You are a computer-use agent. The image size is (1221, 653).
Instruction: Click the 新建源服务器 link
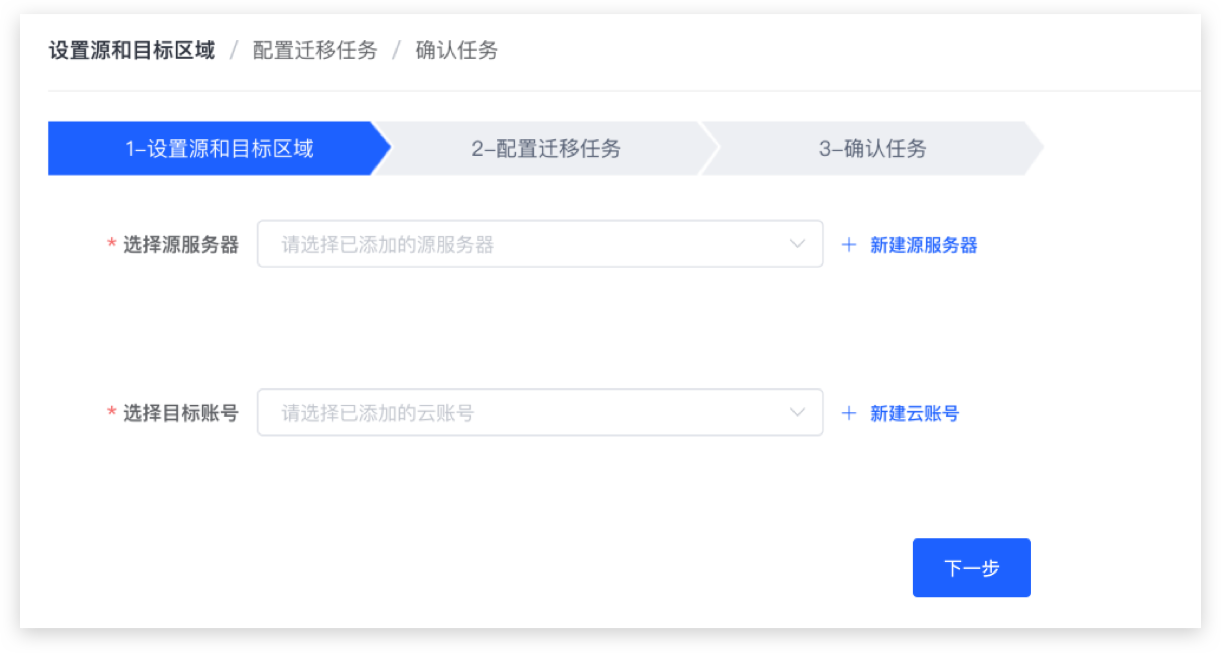click(923, 245)
